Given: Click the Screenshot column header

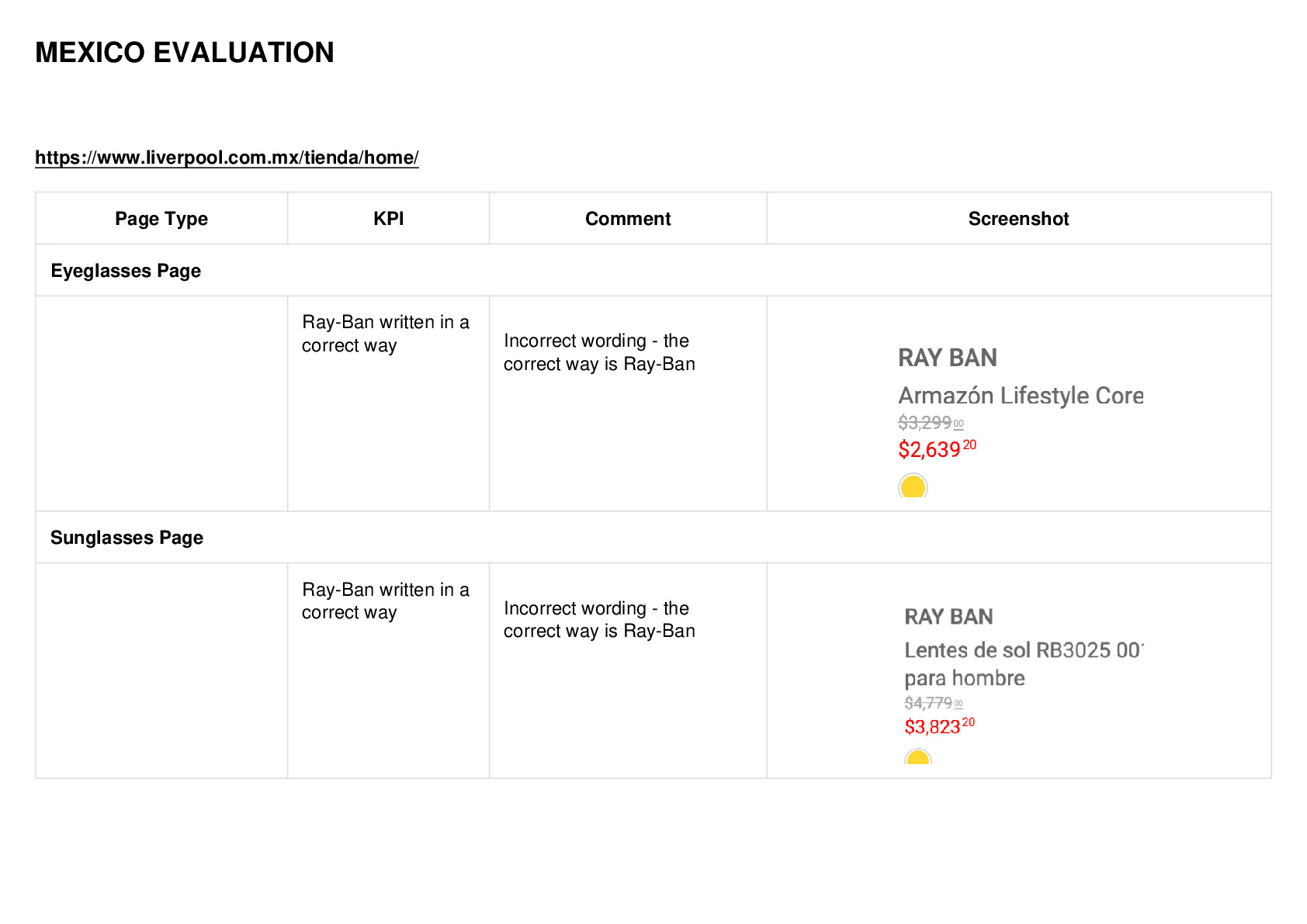Looking at the screenshot, I should 1018,219.
